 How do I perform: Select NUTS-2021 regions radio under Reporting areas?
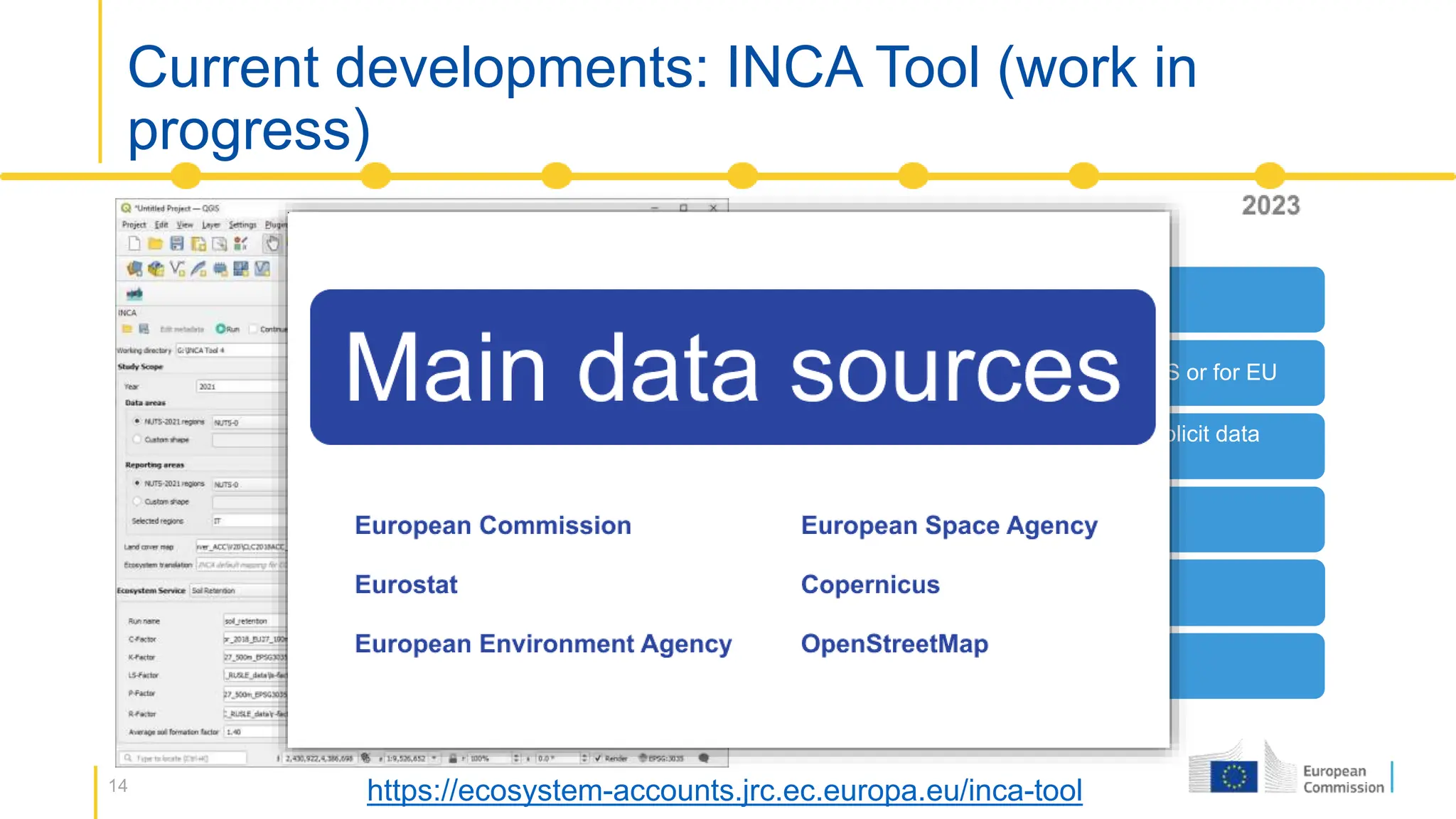pos(137,483)
